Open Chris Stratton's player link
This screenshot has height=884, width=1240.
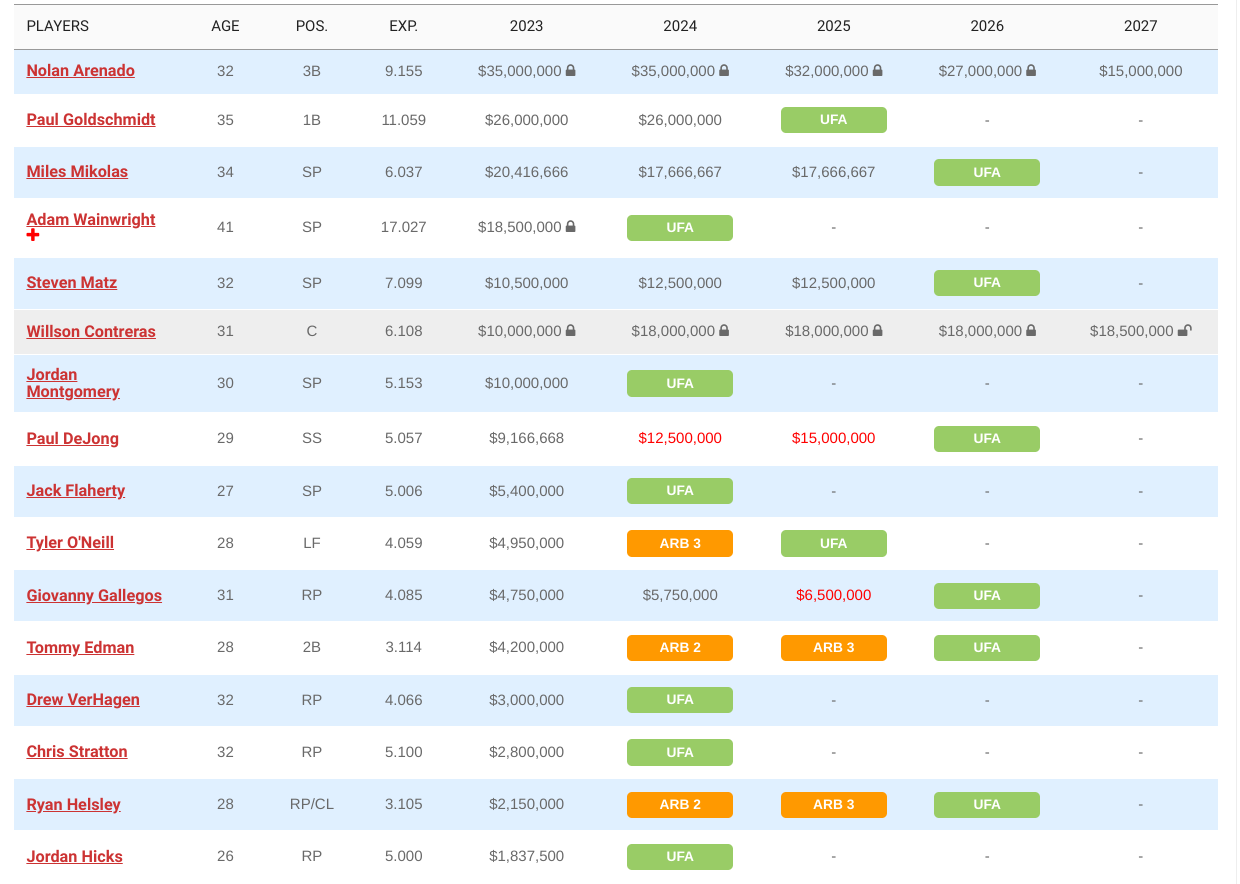point(77,752)
